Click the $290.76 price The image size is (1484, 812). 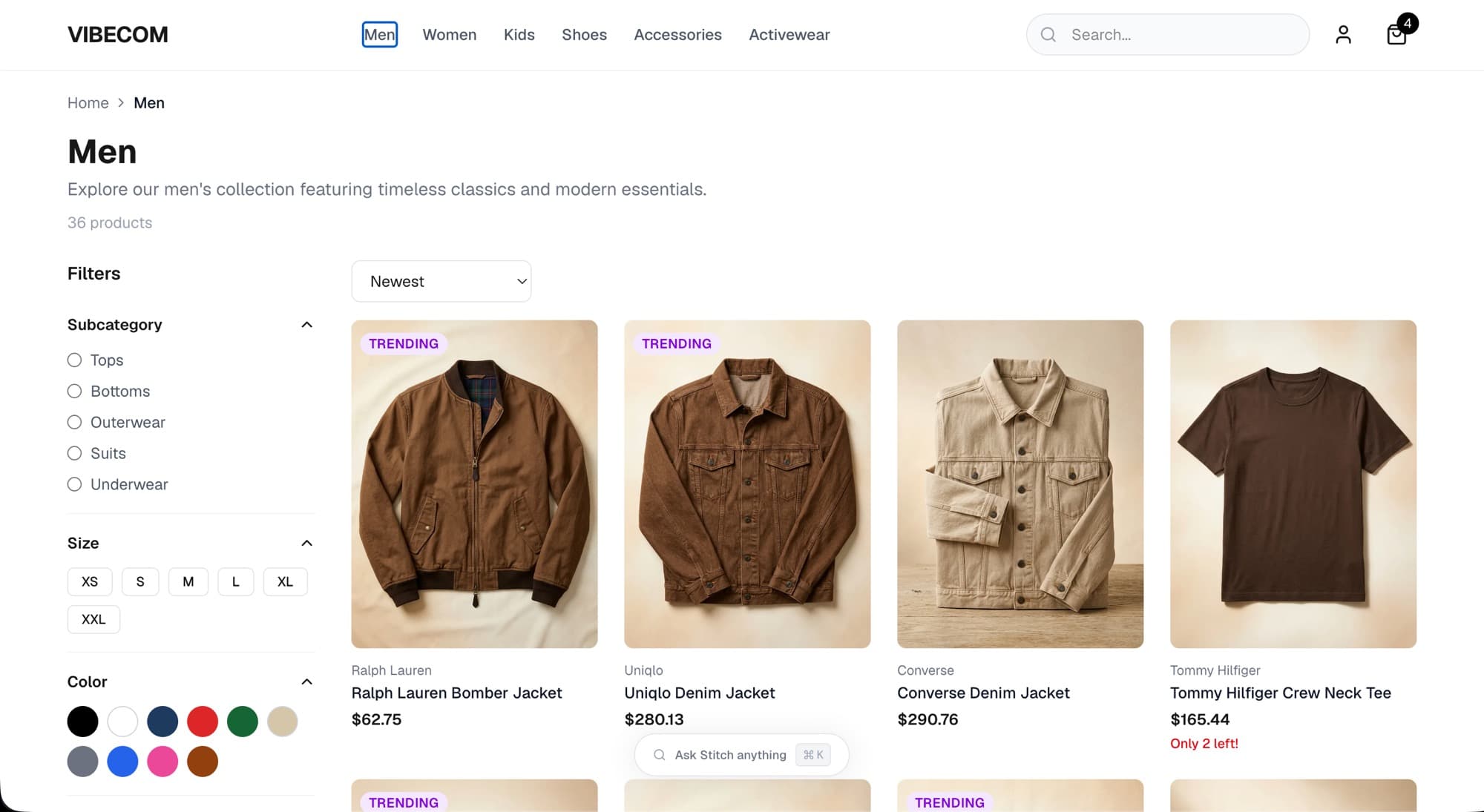click(x=928, y=720)
